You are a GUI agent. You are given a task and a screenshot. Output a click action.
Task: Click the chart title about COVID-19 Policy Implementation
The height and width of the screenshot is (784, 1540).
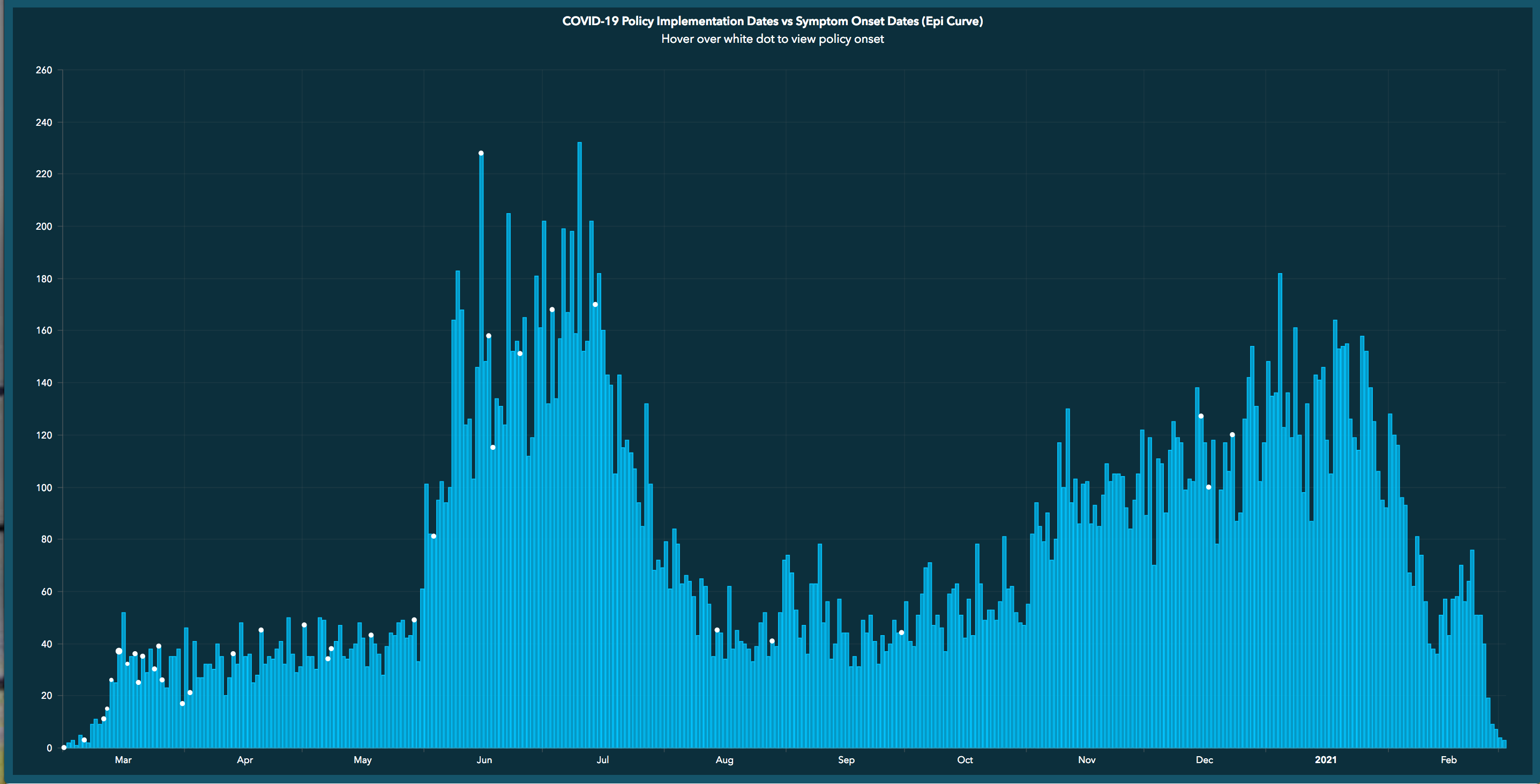tap(772, 21)
